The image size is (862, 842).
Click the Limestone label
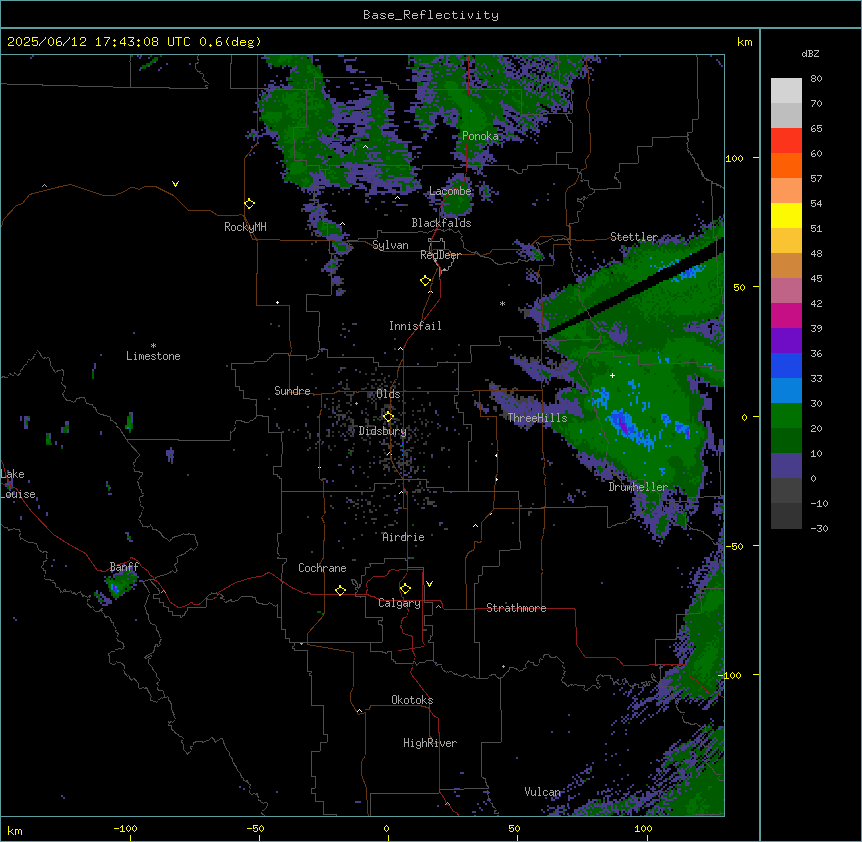(x=153, y=356)
